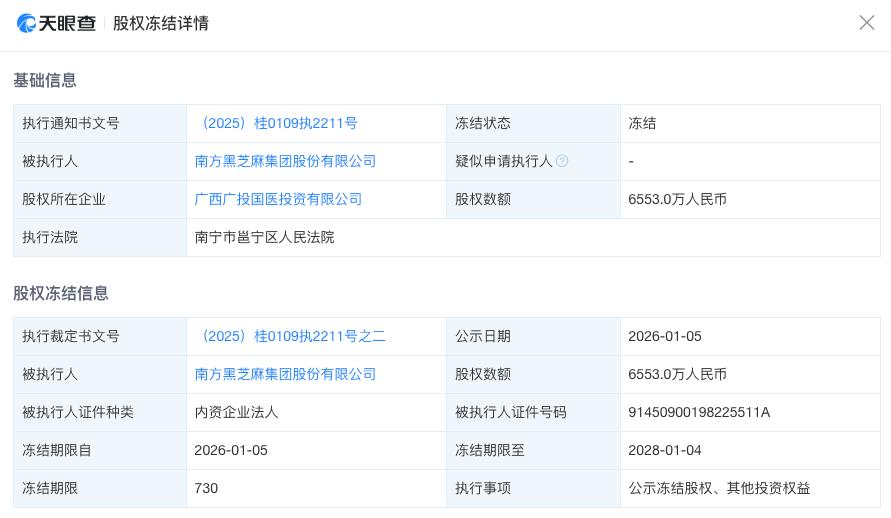The width and height of the screenshot is (891, 518).
Task: Click the 天眼查 logo icon
Action: 26,23
